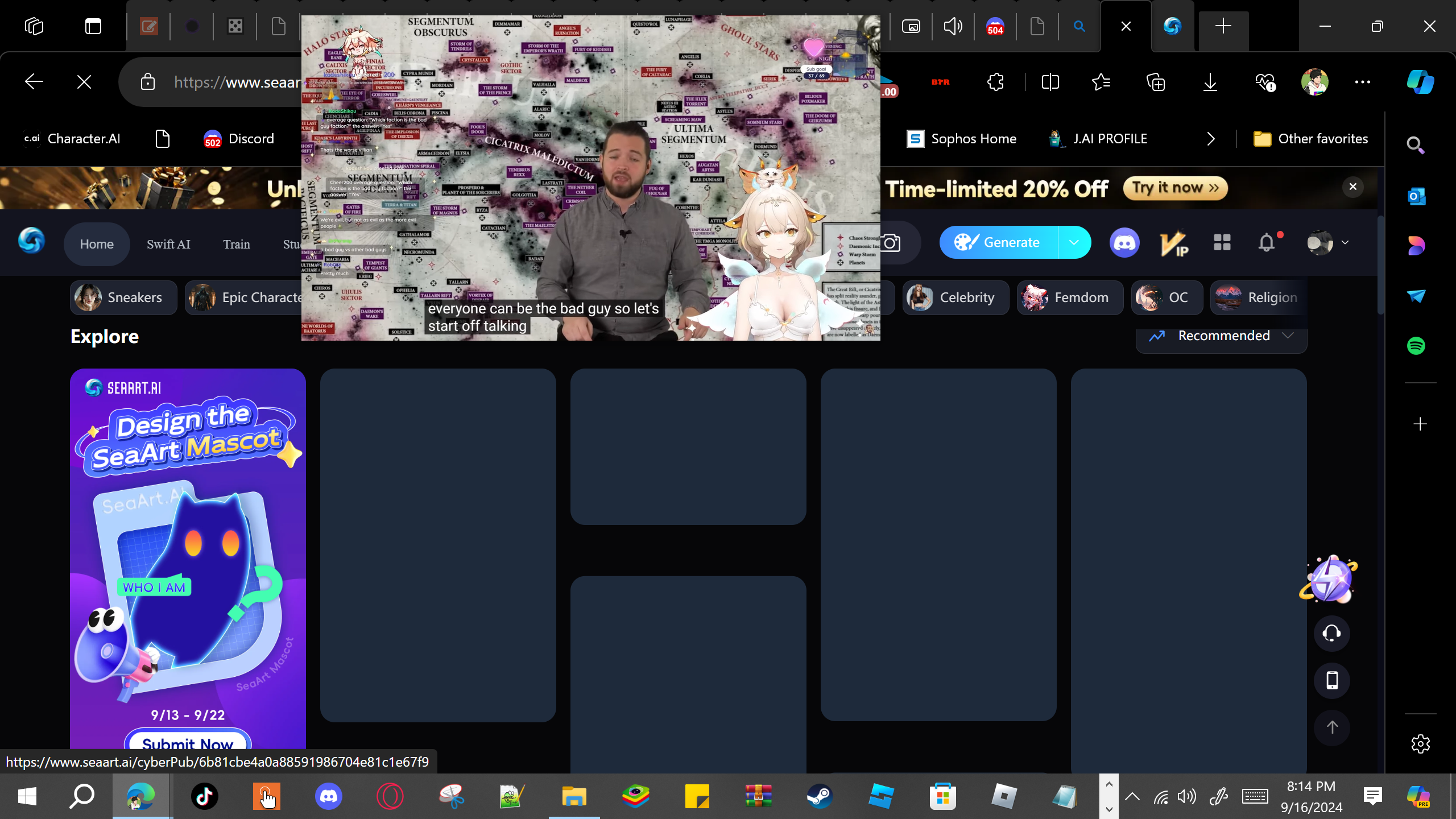This screenshot has width=1456, height=819.
Task: Open a new browser tab
Action: 1223,26
